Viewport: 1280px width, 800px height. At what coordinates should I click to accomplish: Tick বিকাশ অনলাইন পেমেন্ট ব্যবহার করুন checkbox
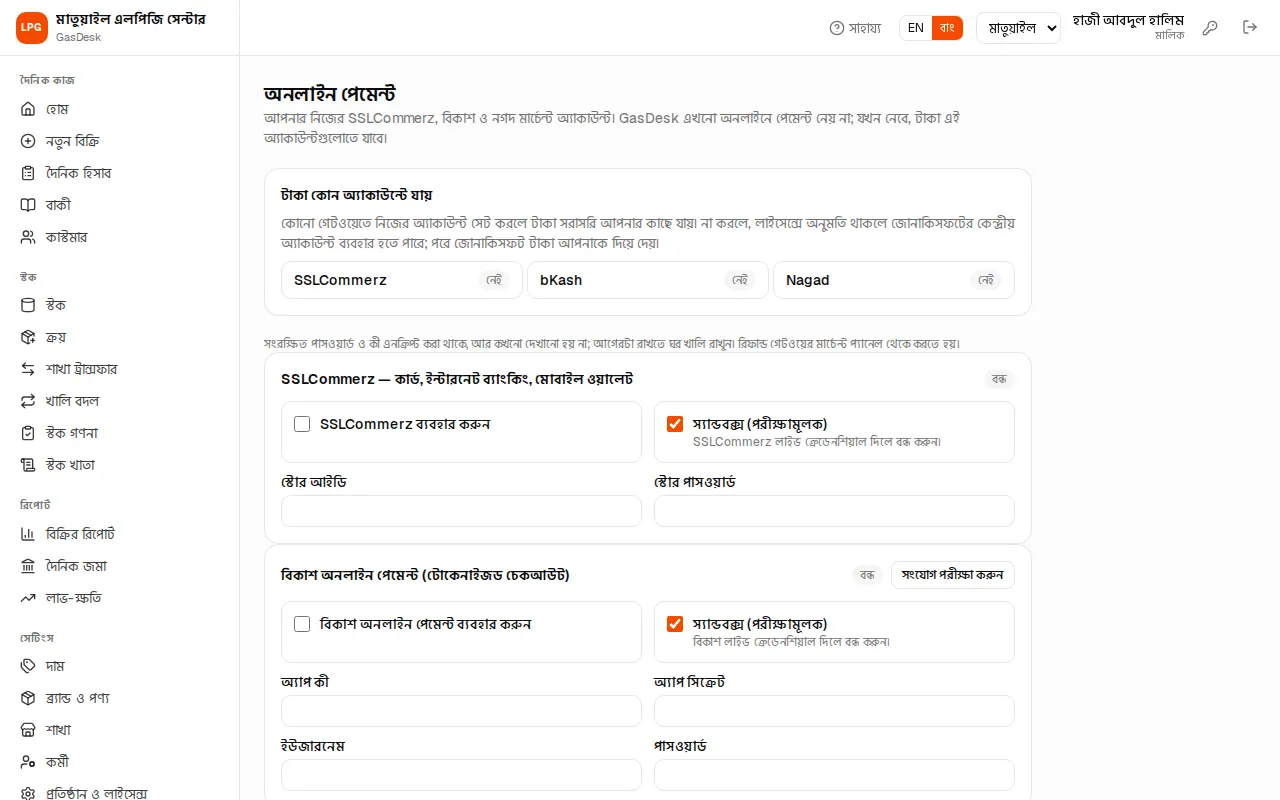click(302, 624)
